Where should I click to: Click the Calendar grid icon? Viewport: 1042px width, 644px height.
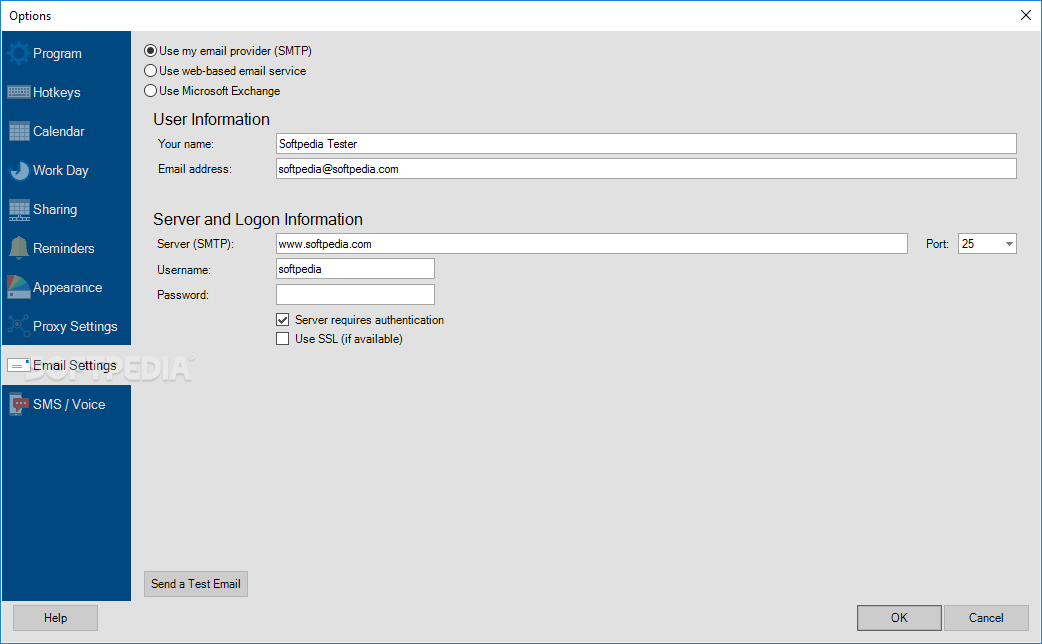pyautogui.click(x=18, y=132)
